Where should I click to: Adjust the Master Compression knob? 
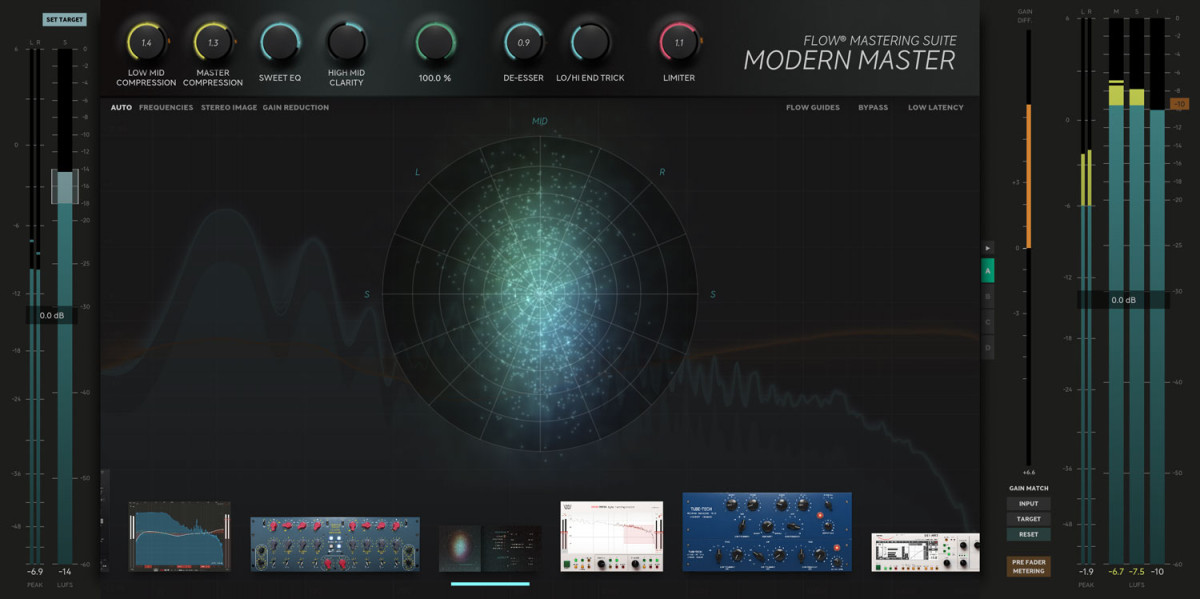pyautogui.click(x=212, y=42)
